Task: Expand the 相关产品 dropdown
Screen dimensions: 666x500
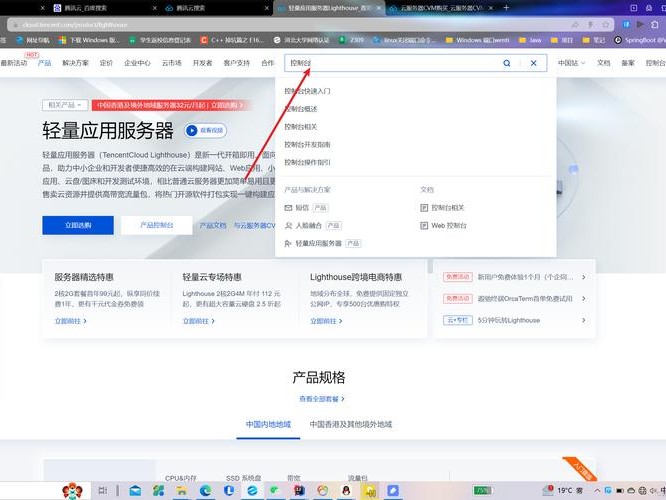Action: pos(65,105)
